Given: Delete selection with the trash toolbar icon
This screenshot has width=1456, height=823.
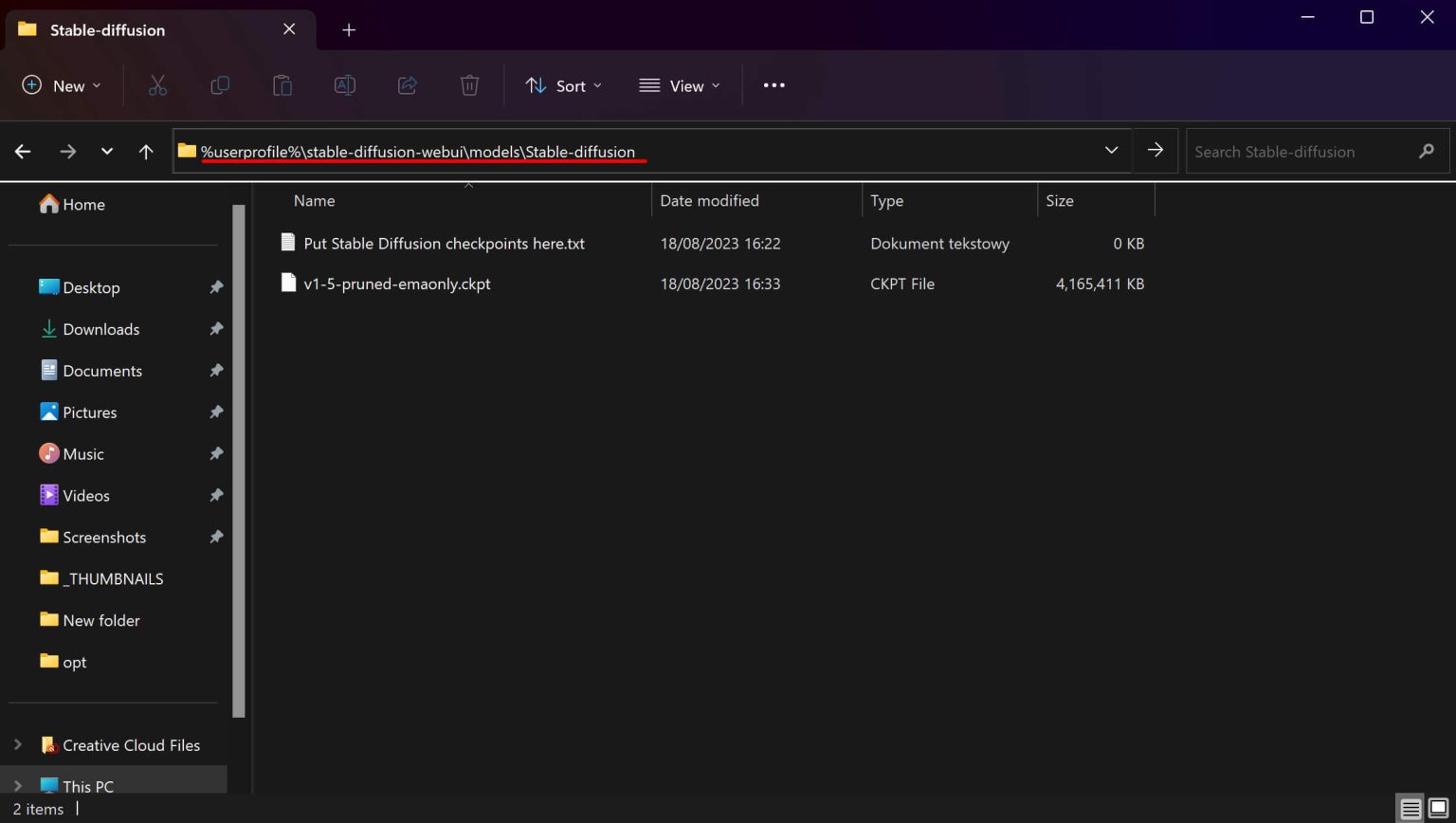Looking at the screenshot, I should tap(469, 85).
